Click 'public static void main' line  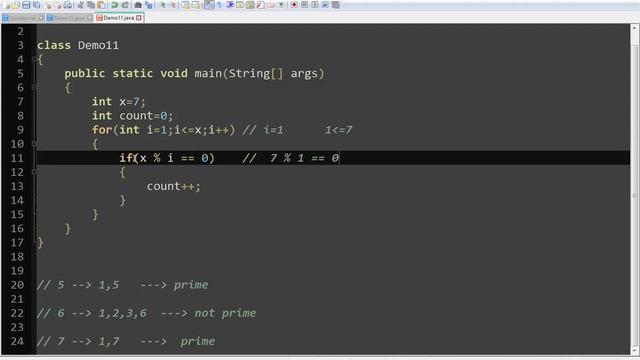(194, 73)
